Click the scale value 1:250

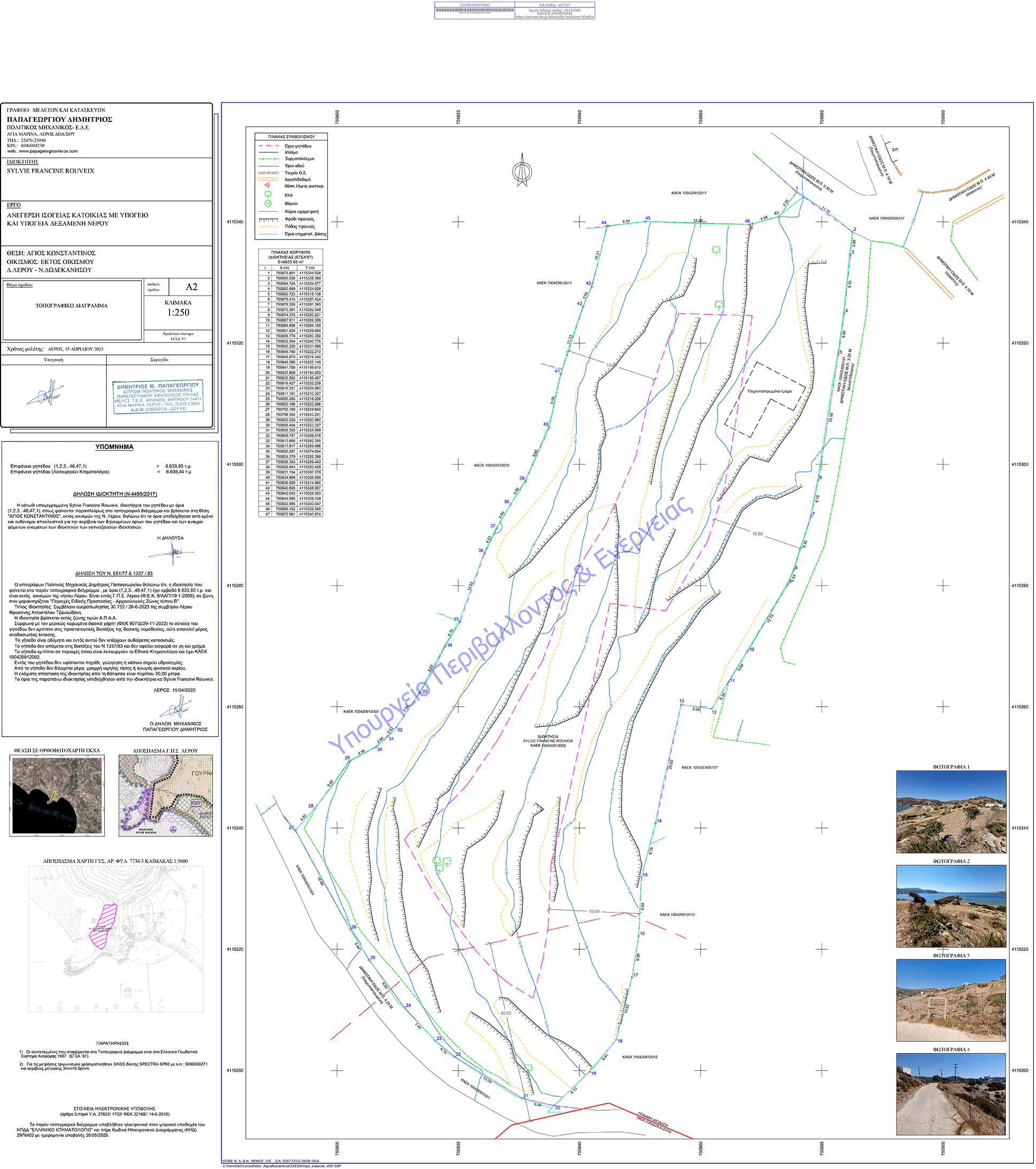(178, 313)
